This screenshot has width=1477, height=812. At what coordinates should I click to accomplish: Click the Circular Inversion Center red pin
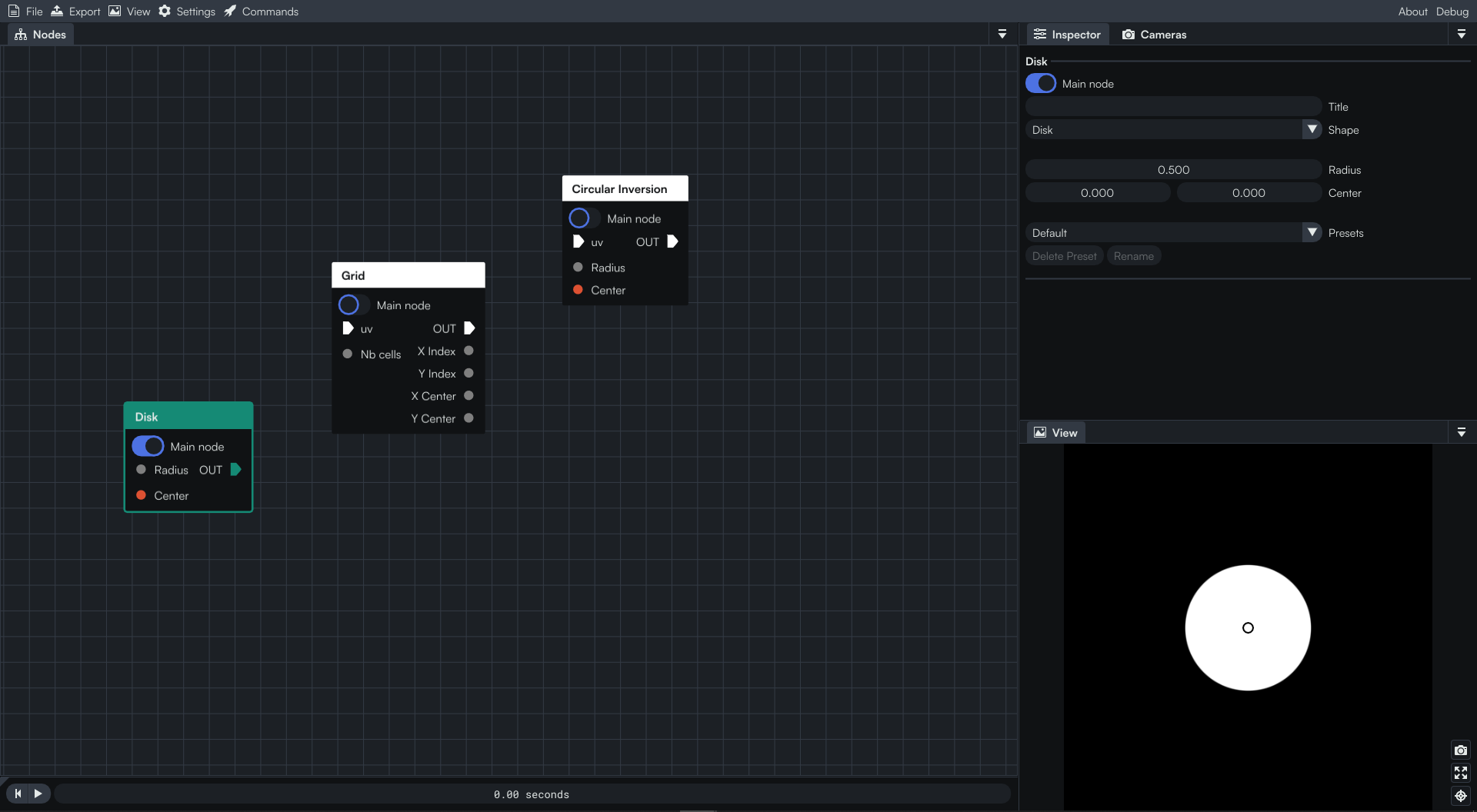coord(578,289)
